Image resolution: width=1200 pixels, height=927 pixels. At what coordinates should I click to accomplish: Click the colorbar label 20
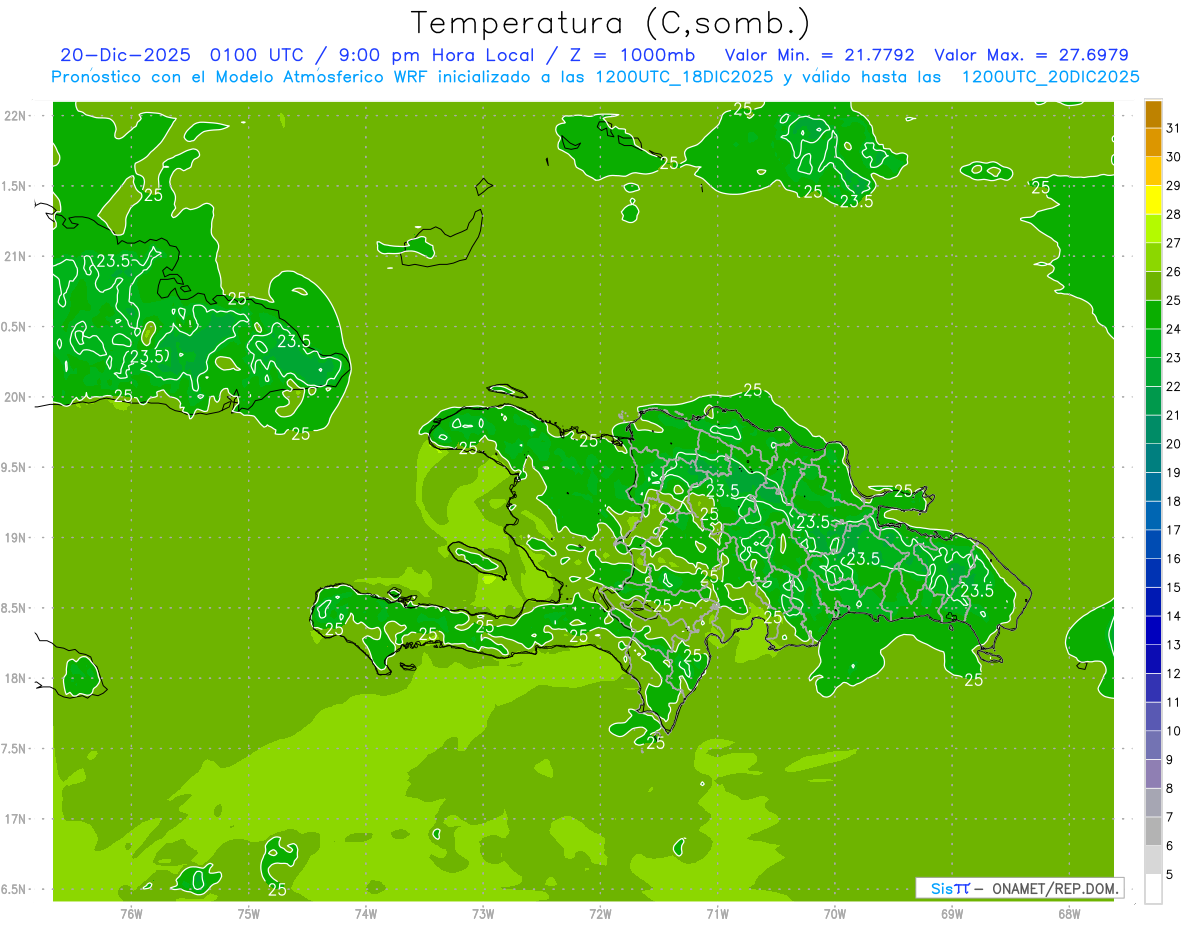(1173, 444)
